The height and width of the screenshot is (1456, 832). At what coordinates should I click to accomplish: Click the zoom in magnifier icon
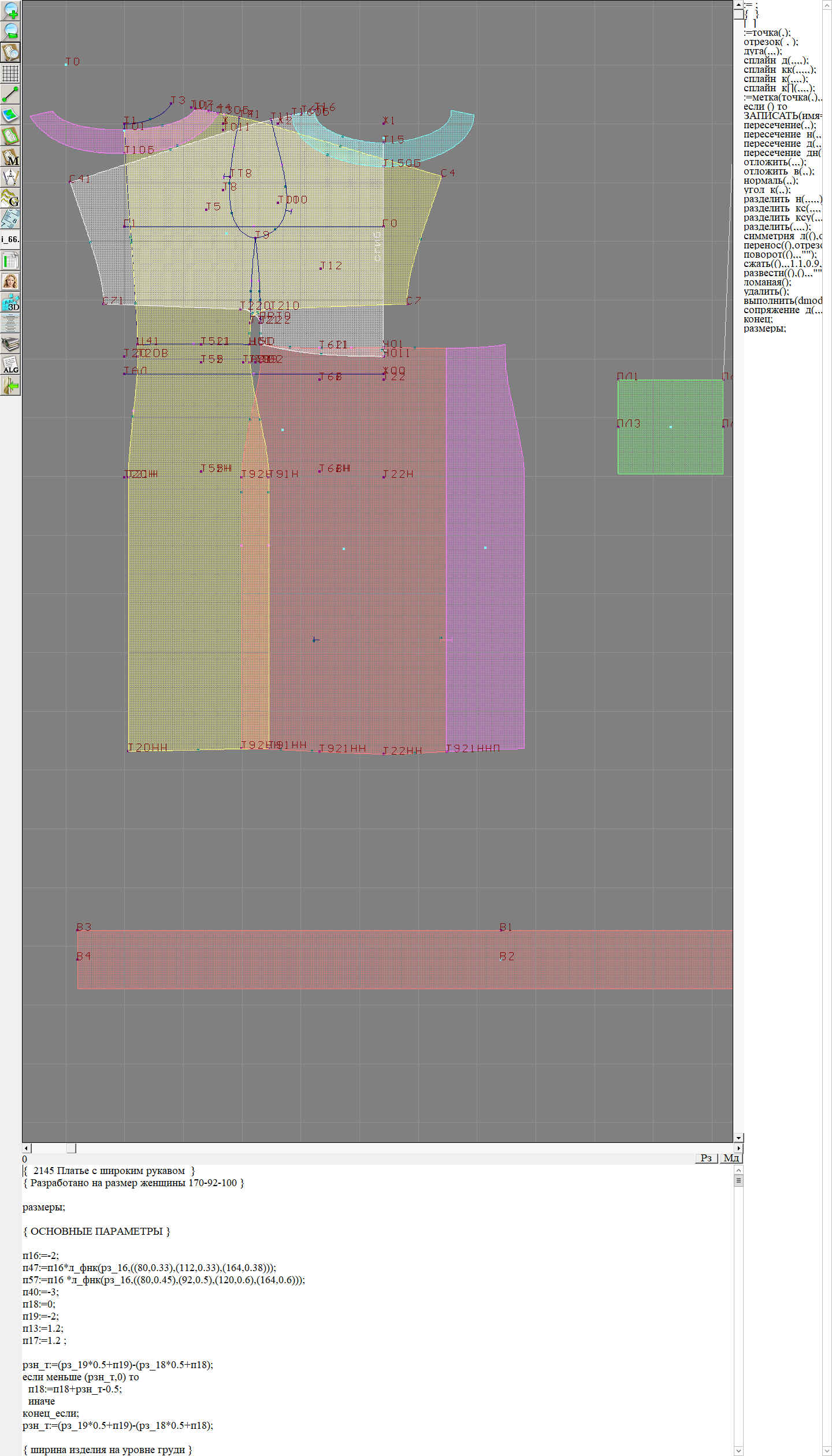click(10, 10)
